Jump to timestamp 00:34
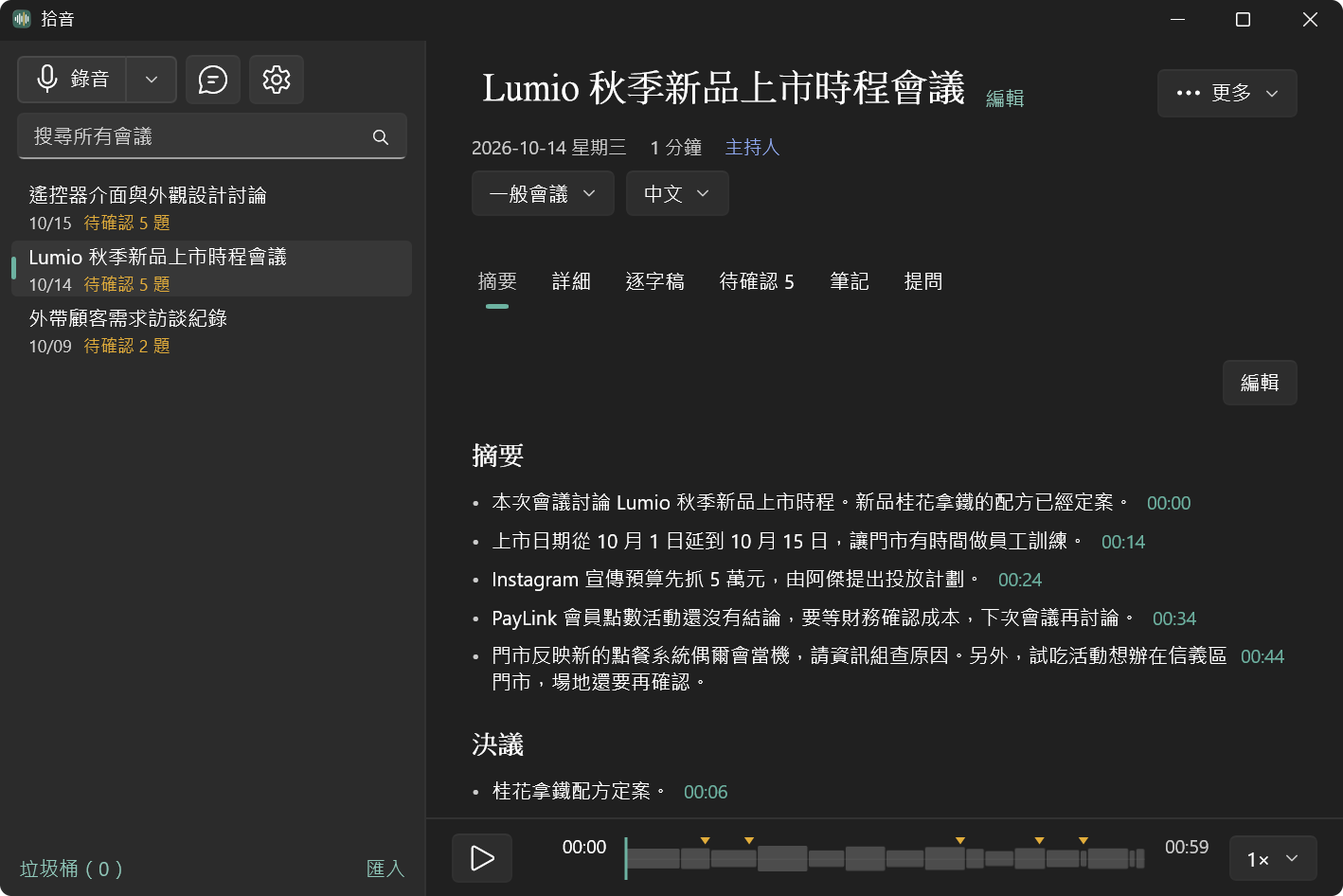Image resolution: width=1343 pixels, height=896 pixels. pyautogui.click(x=1174, y=619)
